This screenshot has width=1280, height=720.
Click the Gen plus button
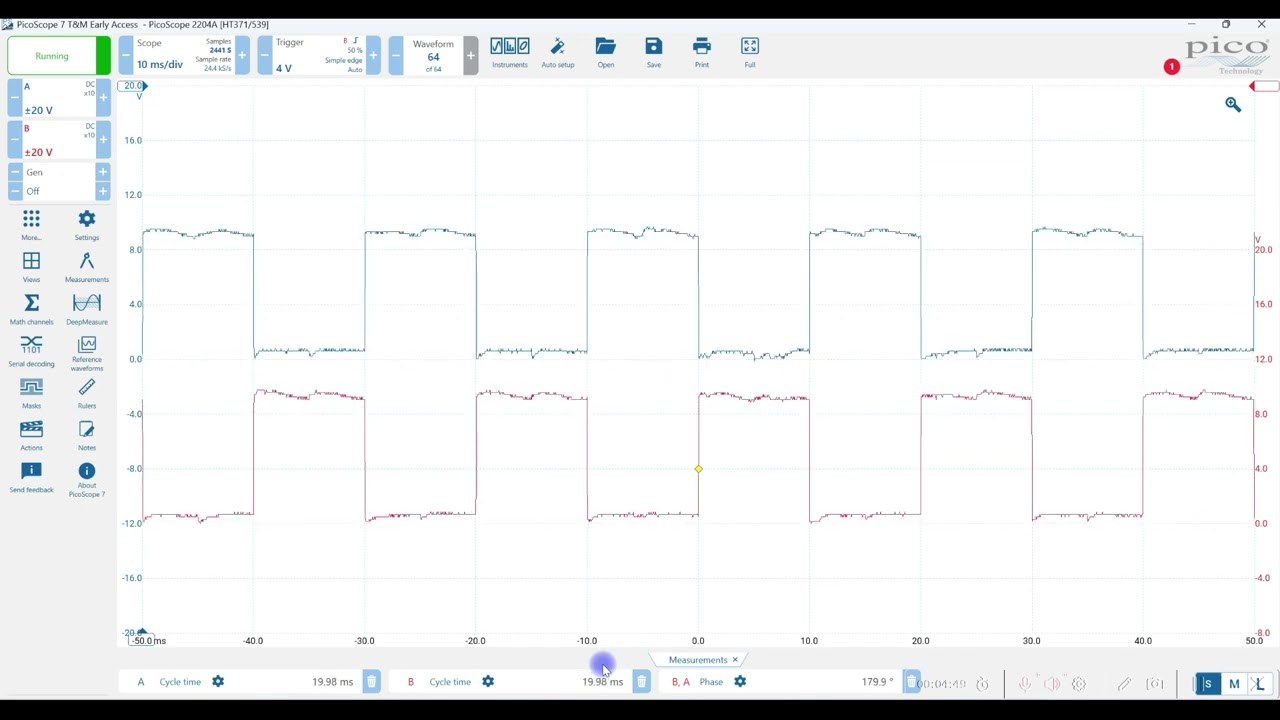[102, 172]
